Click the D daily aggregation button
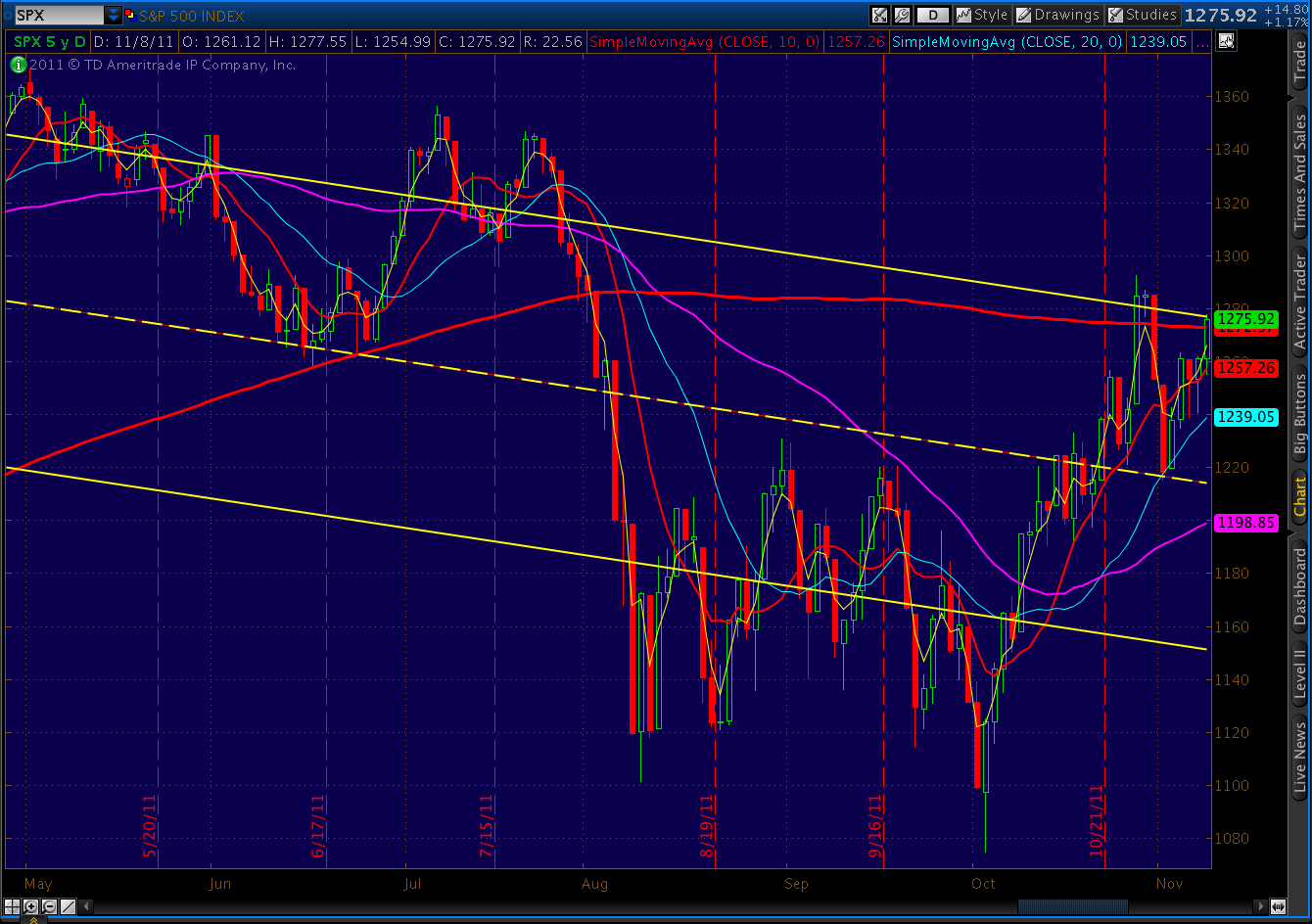 (934, 15)
